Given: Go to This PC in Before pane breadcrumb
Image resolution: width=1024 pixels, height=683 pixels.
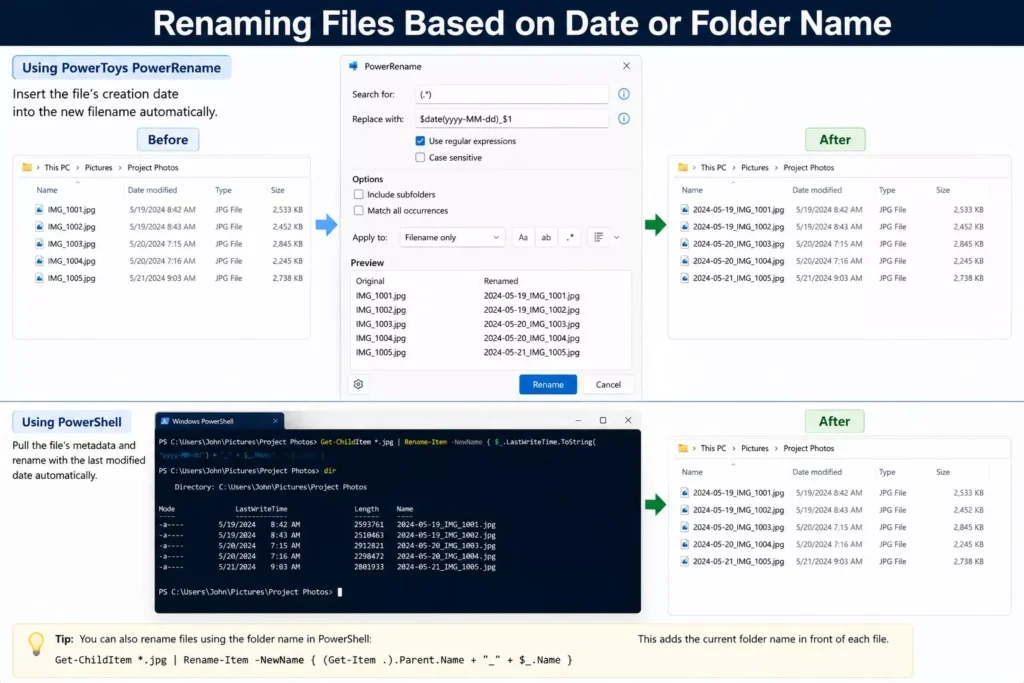Looking at the screenshot, I should pos(57,168).
